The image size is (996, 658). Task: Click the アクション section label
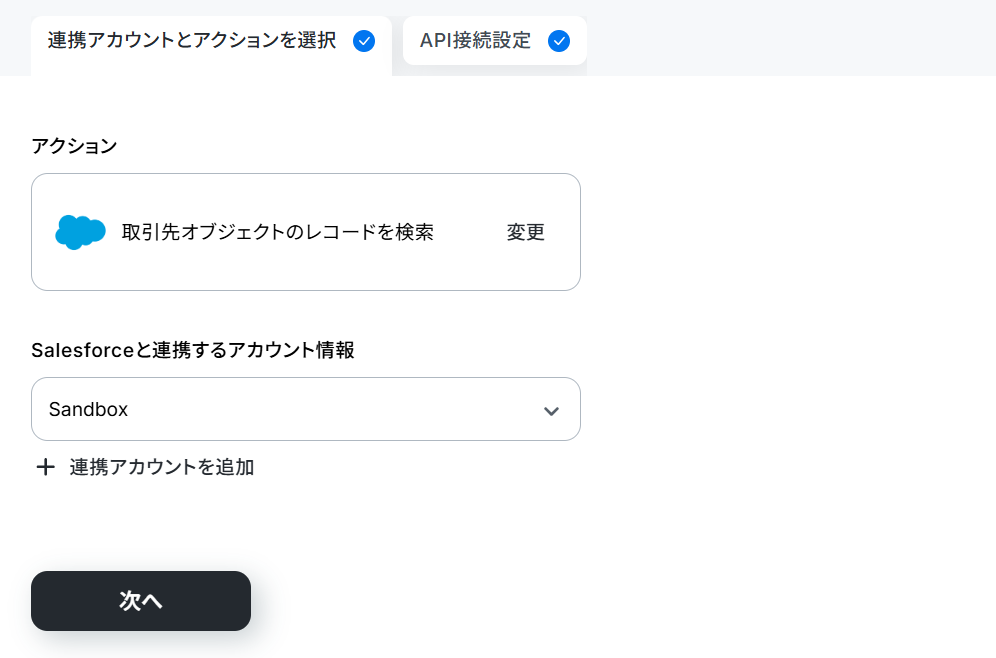(x=74, y=146)
